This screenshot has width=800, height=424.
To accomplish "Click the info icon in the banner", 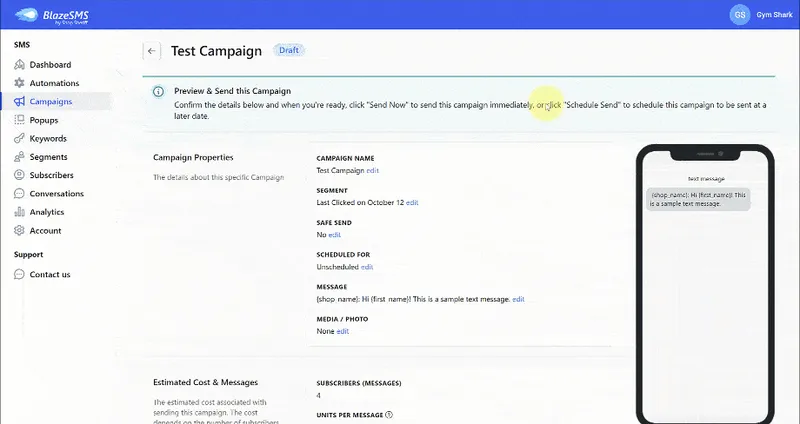I will (159, 91).
